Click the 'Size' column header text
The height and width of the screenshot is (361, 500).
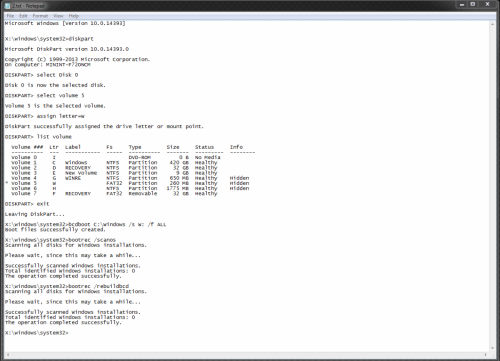click(x=173, y=147)
